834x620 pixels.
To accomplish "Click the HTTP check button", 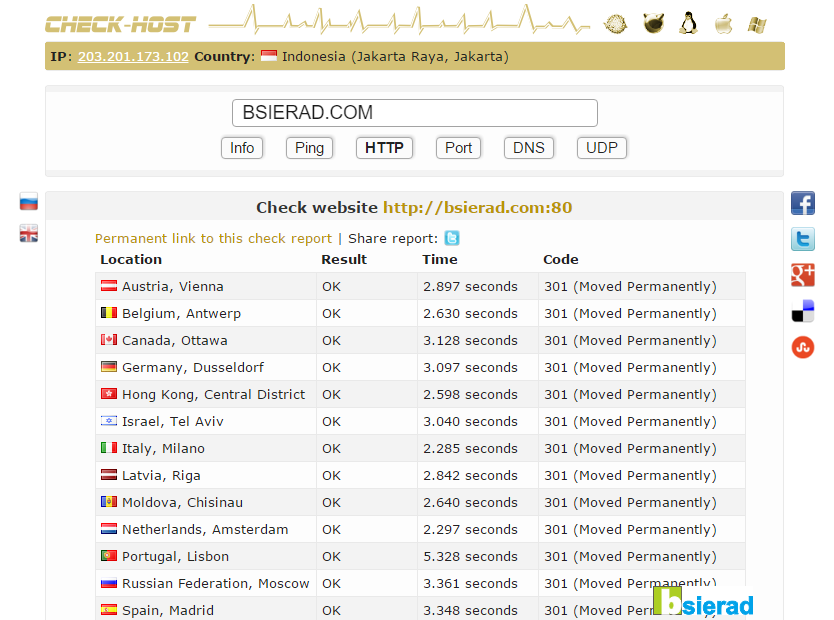I will (385, 148).
